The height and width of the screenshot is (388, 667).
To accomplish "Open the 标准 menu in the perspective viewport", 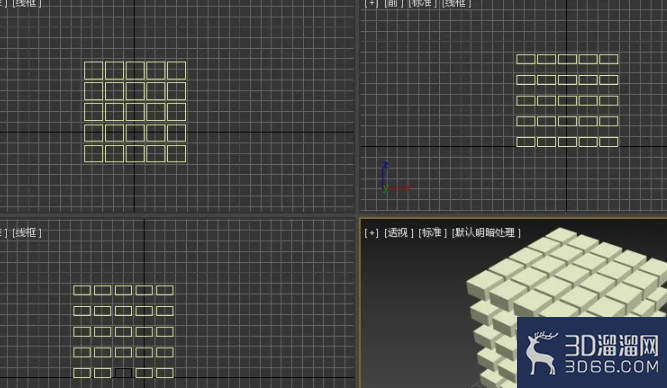I will (432, 233).
